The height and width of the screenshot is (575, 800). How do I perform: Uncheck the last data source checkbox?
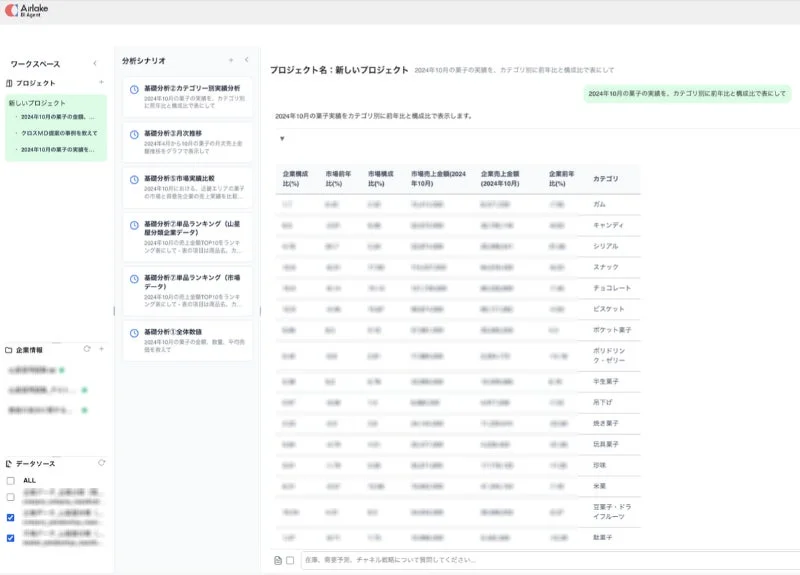[11, 538]
